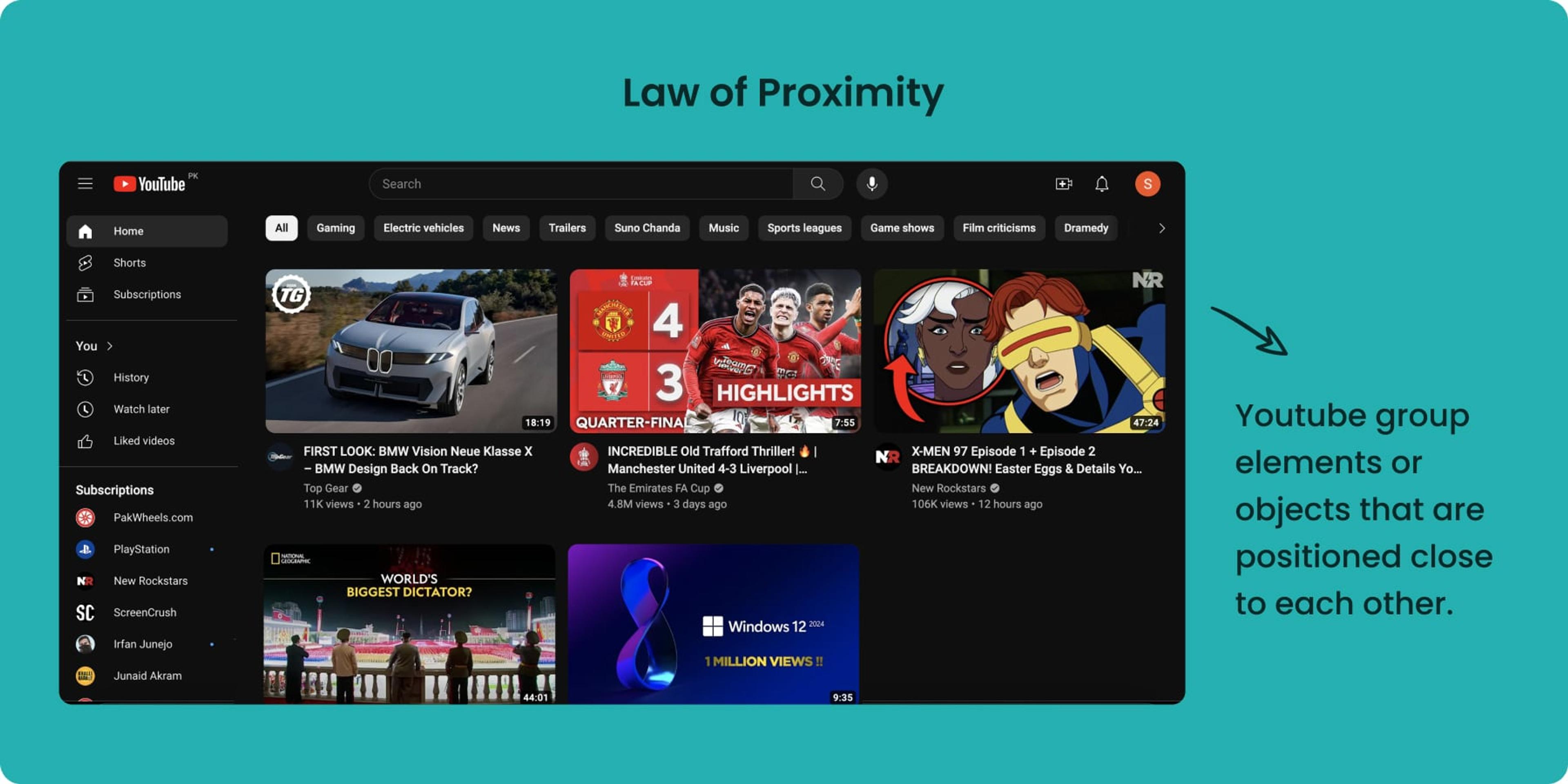Select the Film criticisms chip
The height and width of the screenshot is (784, 1568).
998,228
